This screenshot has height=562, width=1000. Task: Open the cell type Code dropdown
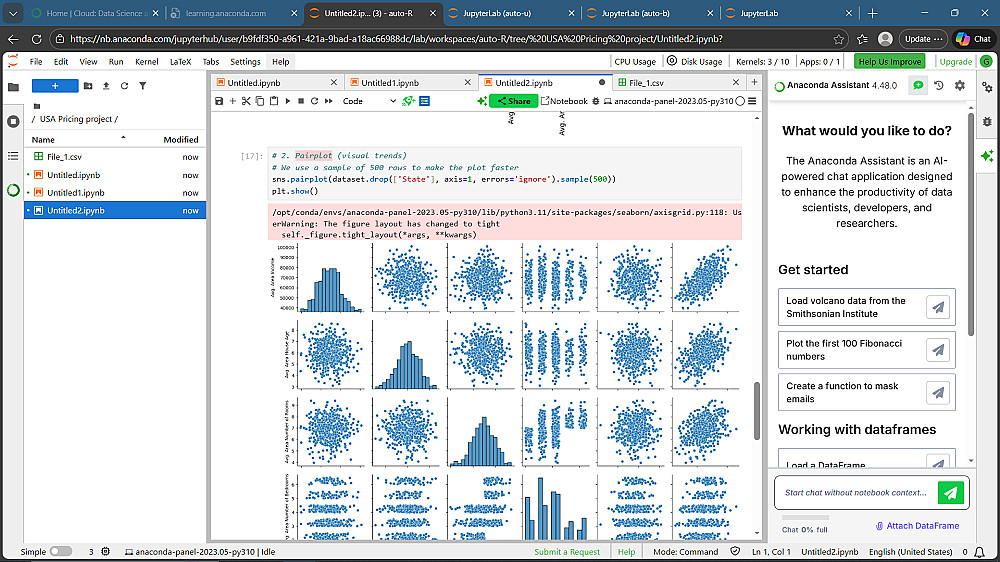tap(369, 101)
